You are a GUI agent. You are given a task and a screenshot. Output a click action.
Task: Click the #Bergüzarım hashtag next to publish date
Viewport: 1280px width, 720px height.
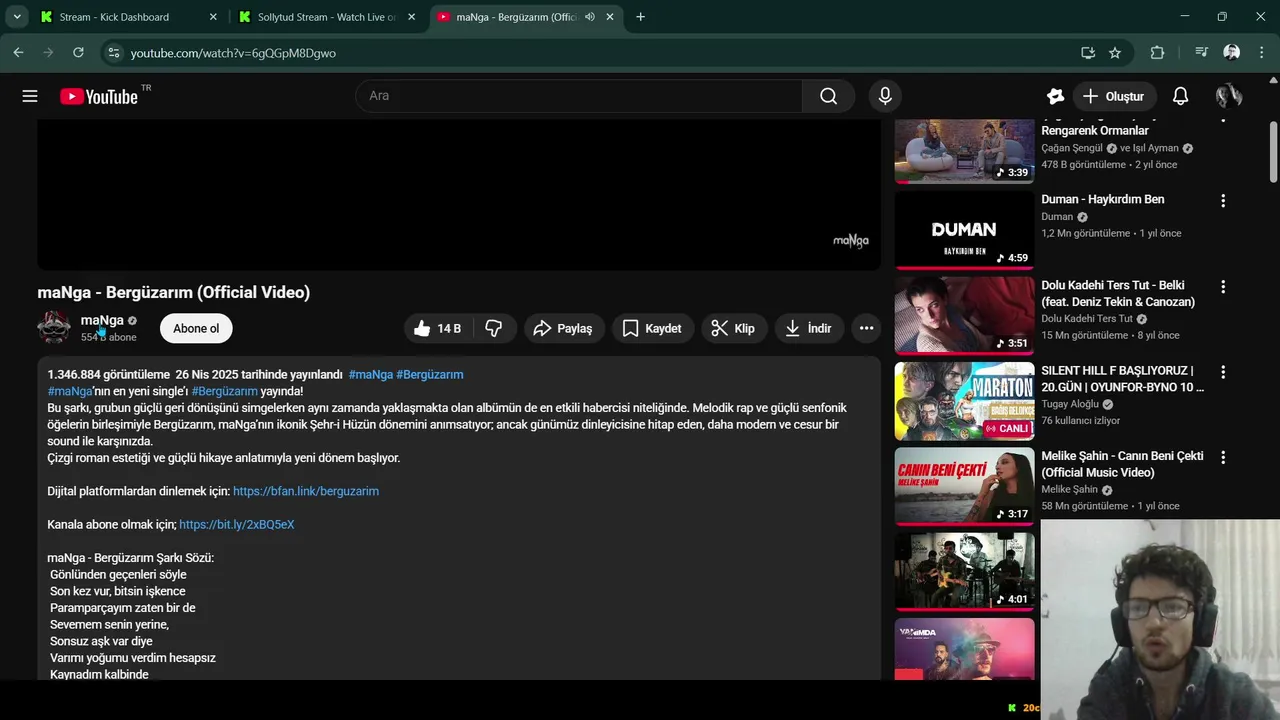pyautogui.click(x=430, y=374)
